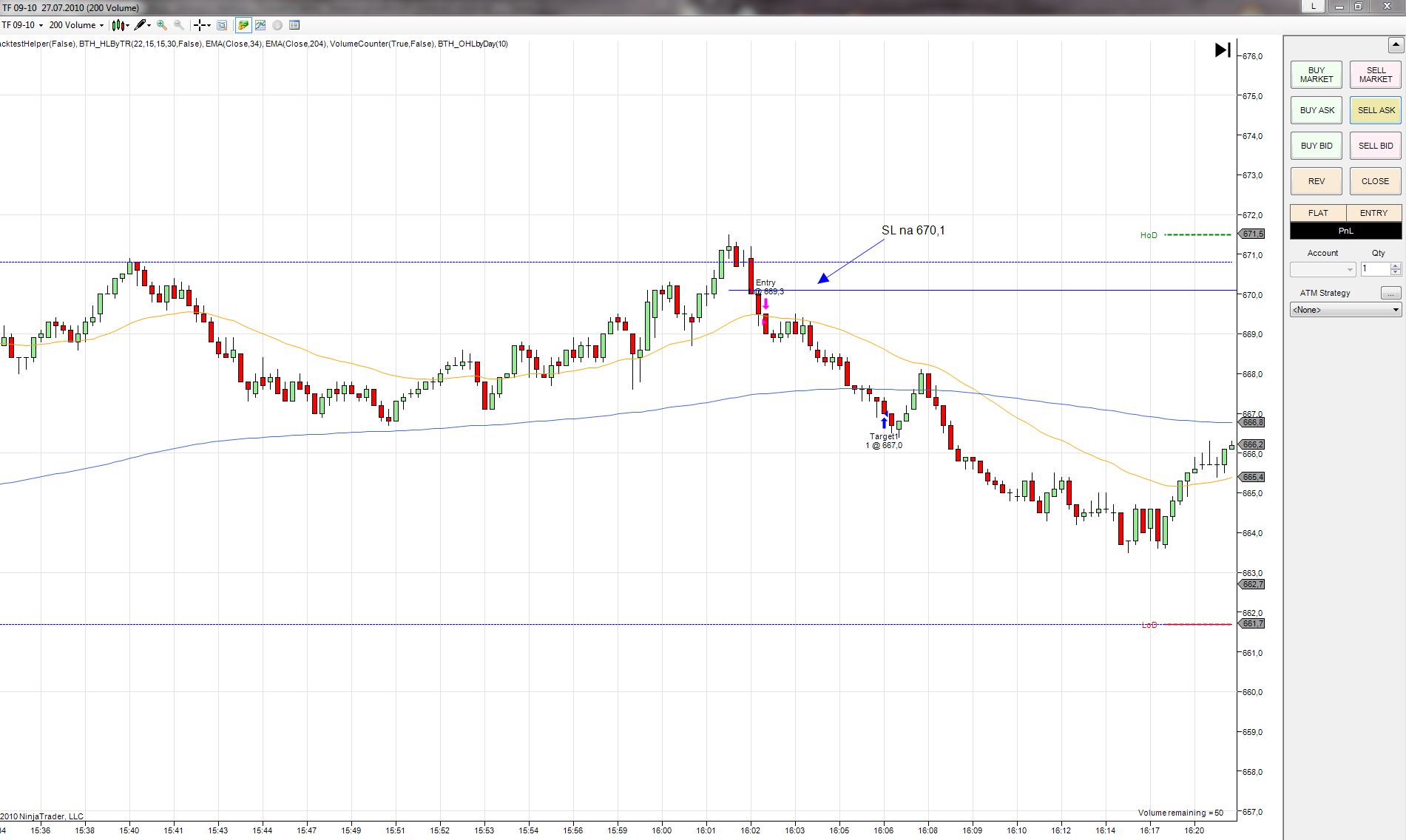Click the Zoom Out magnifier icon
This screenshot has width=1406, height=840.
pyautogui.click(x=179, y=25)
